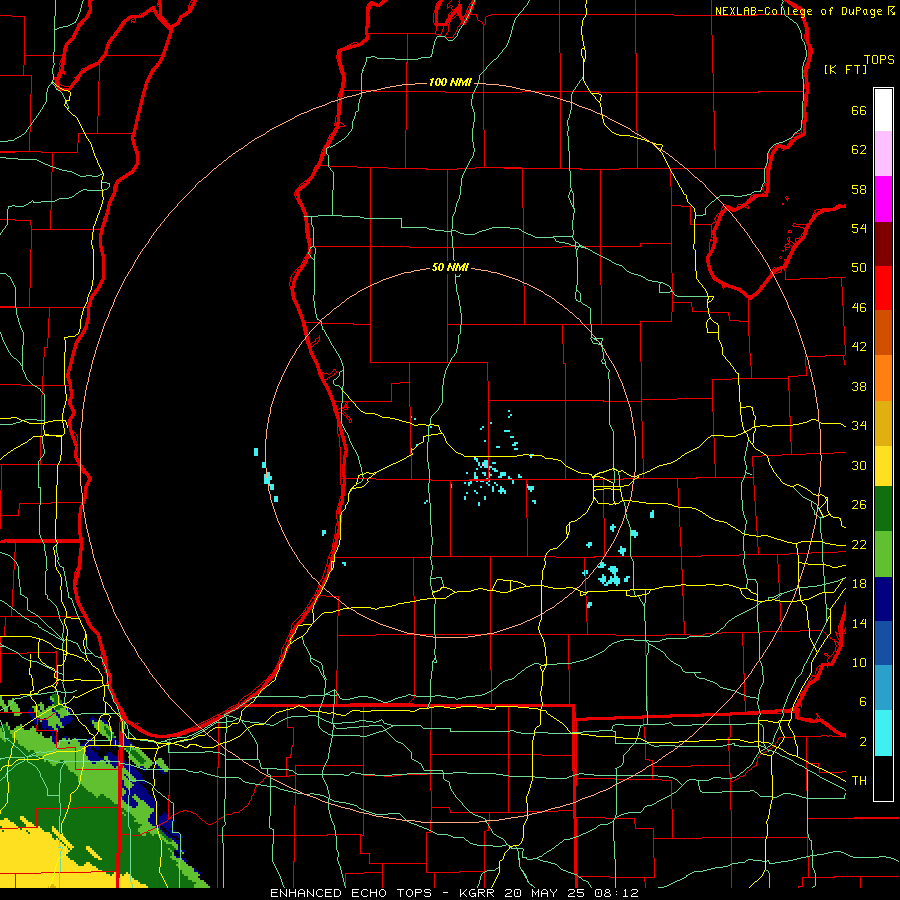This screenshot has width=900, height=900.
Task: Click the '6' legend value
Action: pos(862,702)
